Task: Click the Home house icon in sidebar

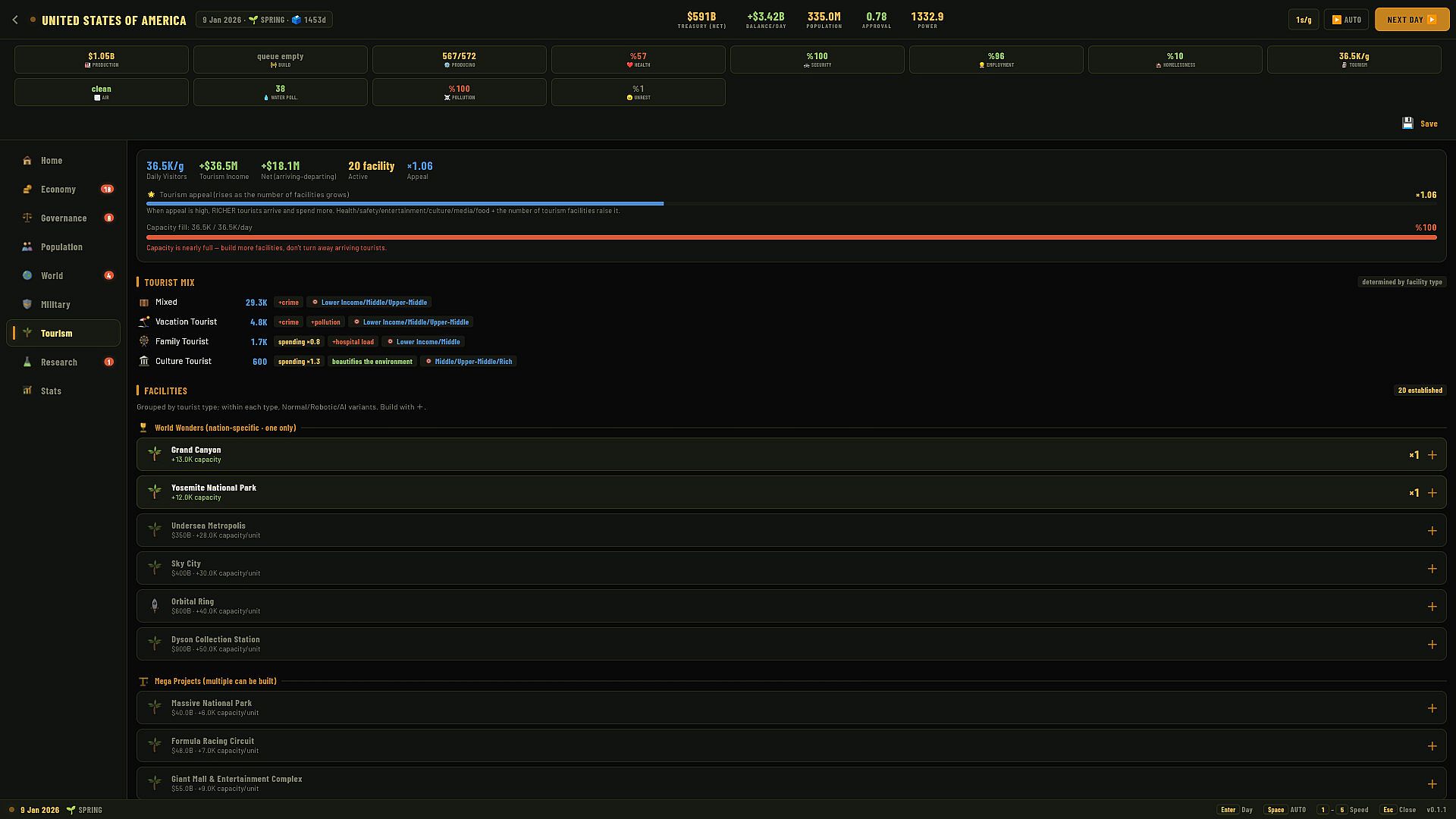Action: click(27, 161)
